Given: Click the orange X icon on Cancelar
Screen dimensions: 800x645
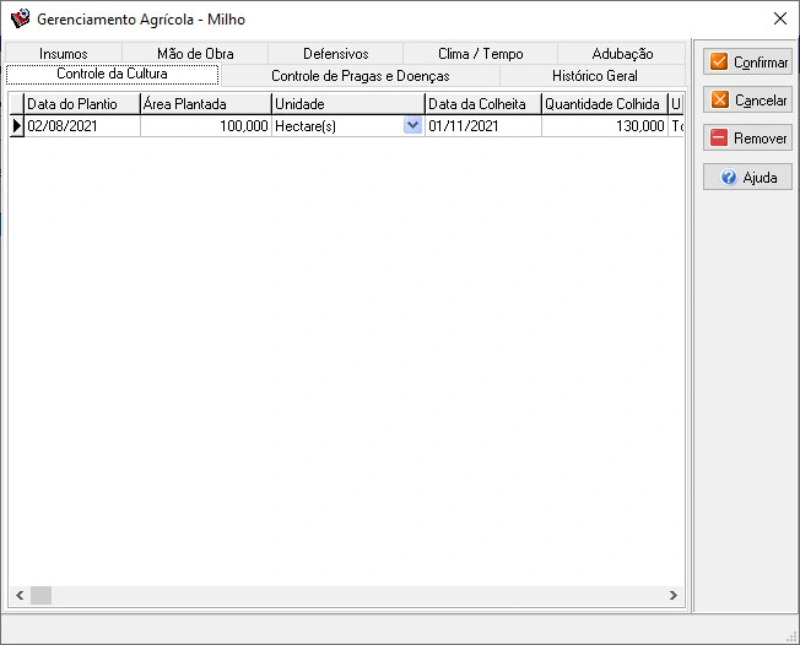Looking at the screenshot, I should (x=719, y=100).
